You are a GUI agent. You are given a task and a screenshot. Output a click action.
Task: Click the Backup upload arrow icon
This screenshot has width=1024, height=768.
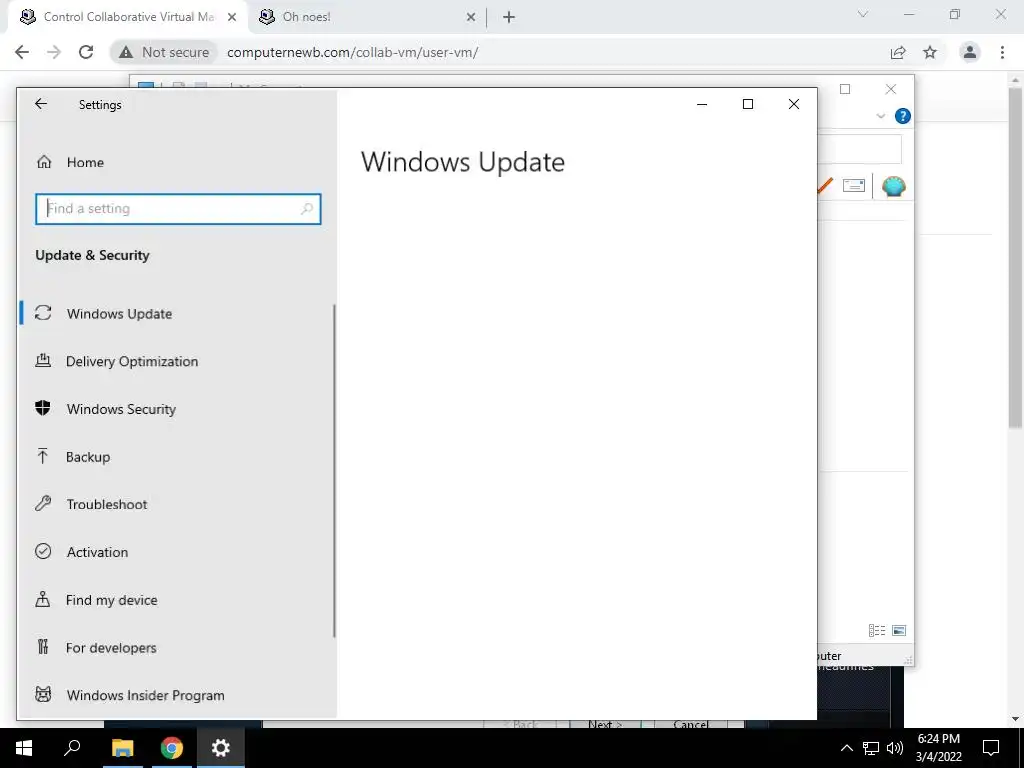(43, 456)
